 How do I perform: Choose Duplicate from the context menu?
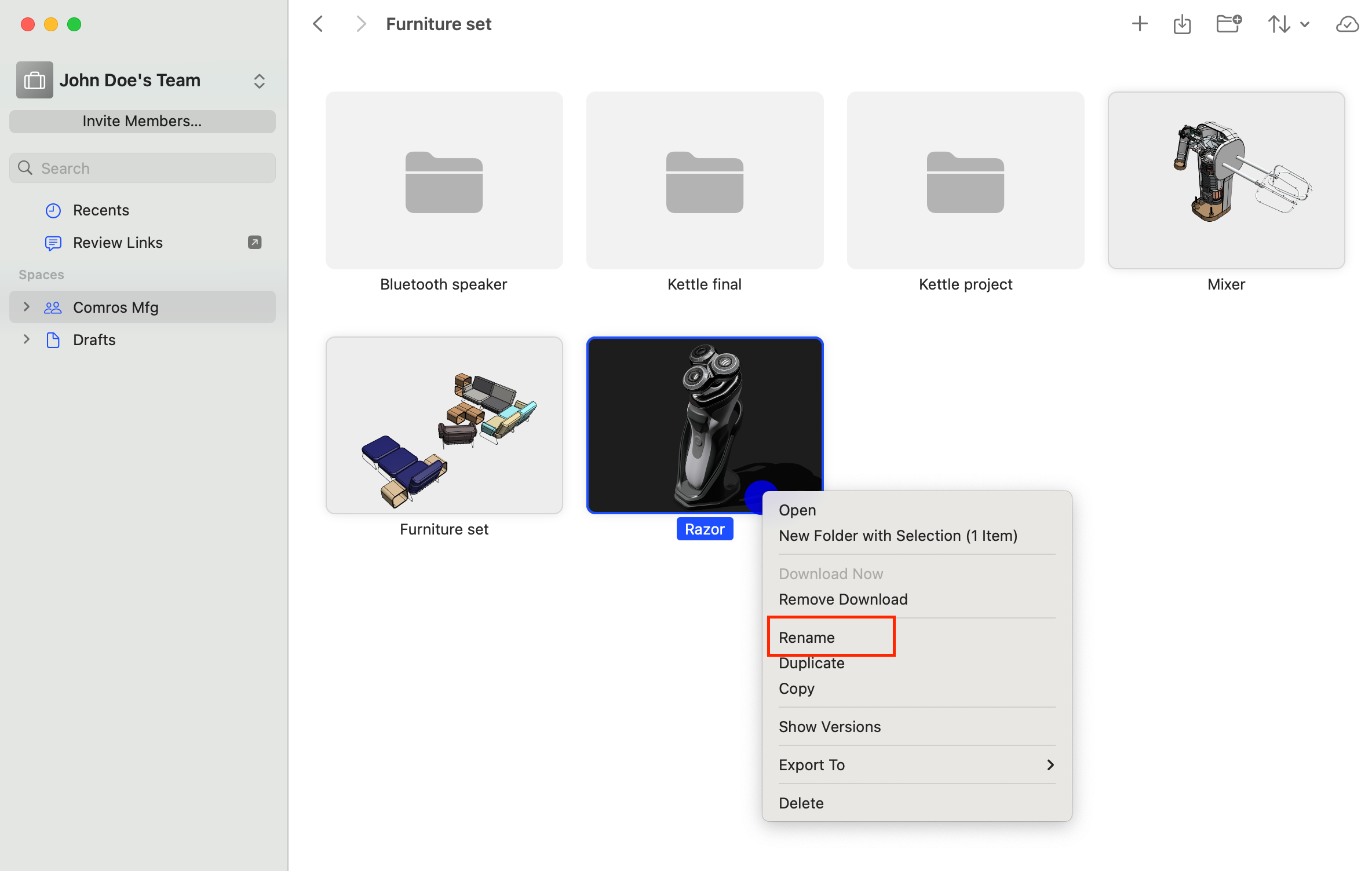917,663
